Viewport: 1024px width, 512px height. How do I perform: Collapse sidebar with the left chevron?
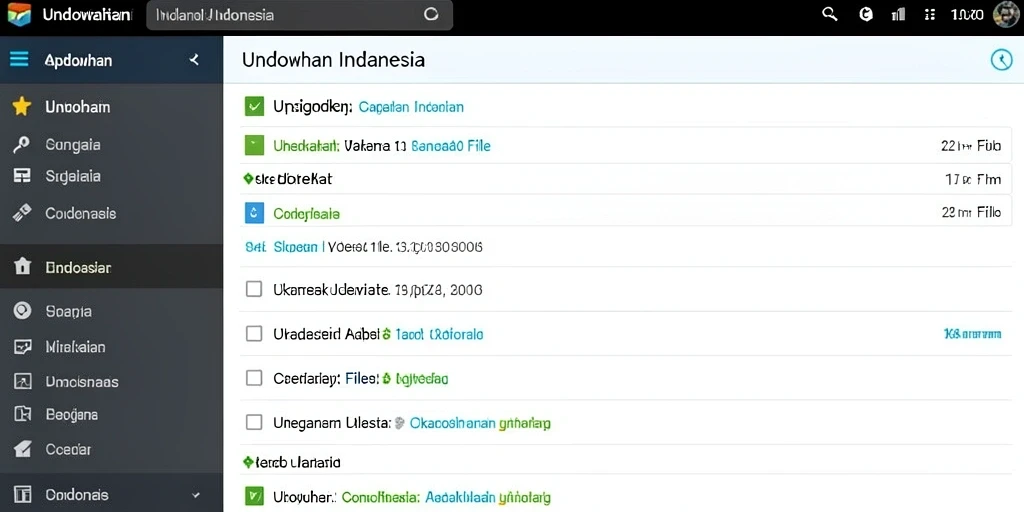coord(194,60)
